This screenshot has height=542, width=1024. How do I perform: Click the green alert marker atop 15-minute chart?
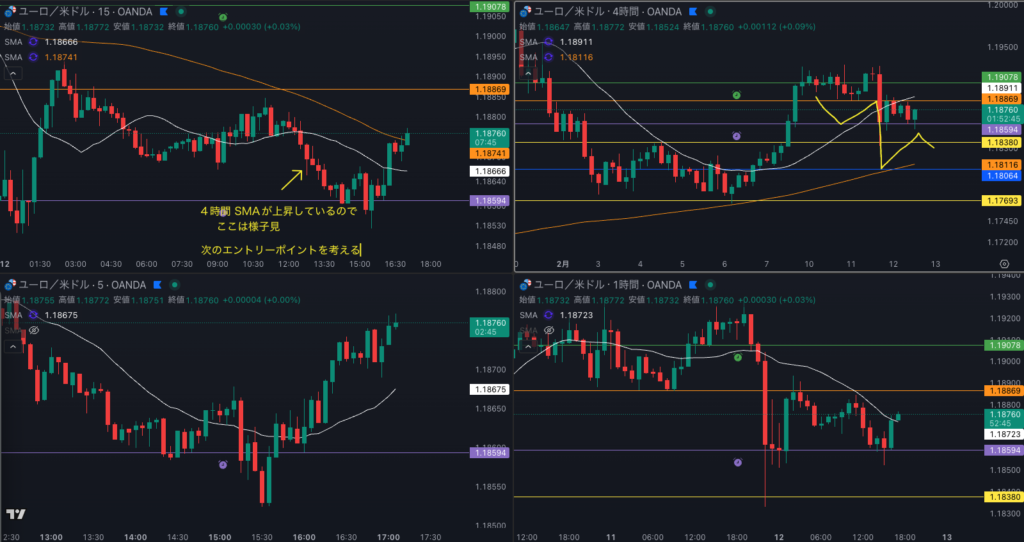[222, 19]
